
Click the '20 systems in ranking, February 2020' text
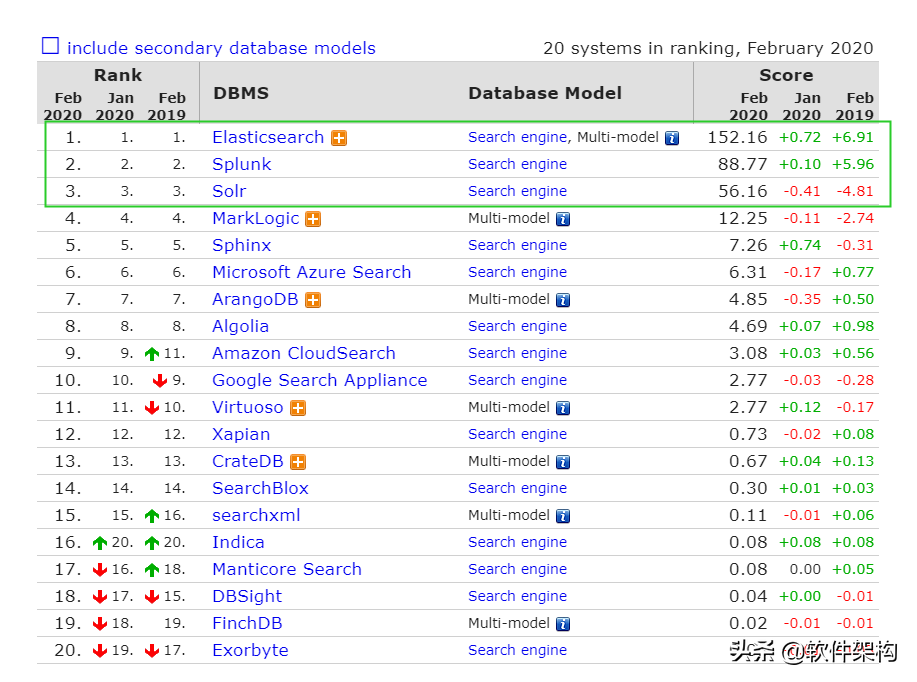[x=708, y=48]
